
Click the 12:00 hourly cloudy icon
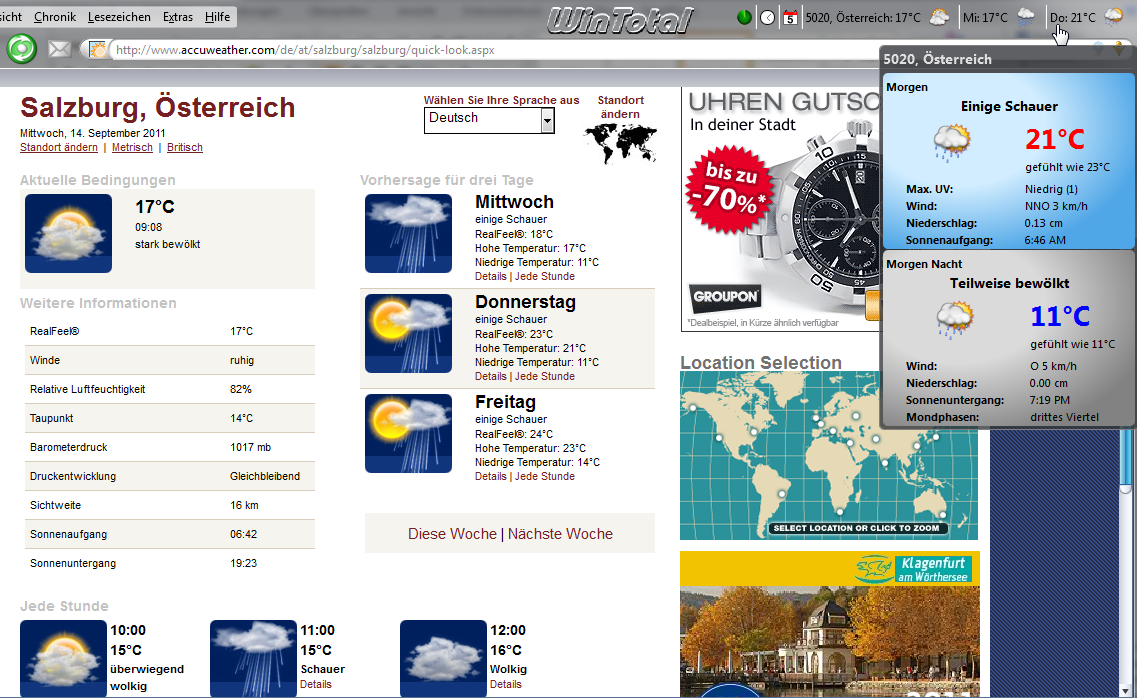point(443,658)
